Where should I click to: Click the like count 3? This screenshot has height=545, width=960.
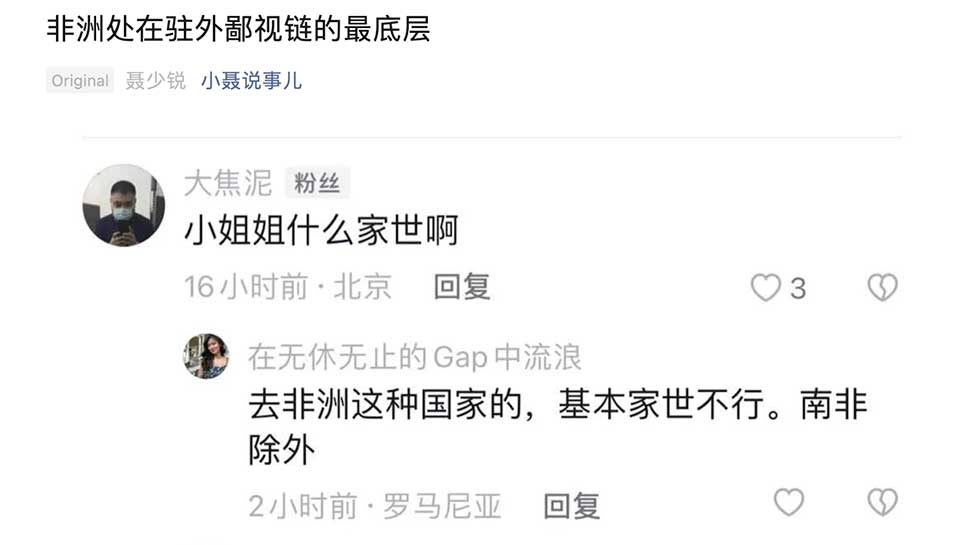coord(798,288)
